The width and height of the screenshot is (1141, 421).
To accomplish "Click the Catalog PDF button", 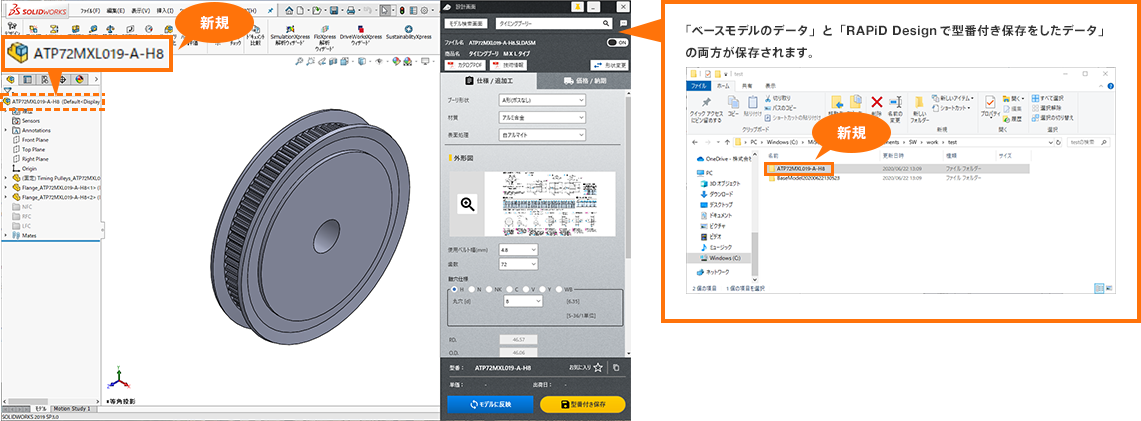I will (466, 65).
